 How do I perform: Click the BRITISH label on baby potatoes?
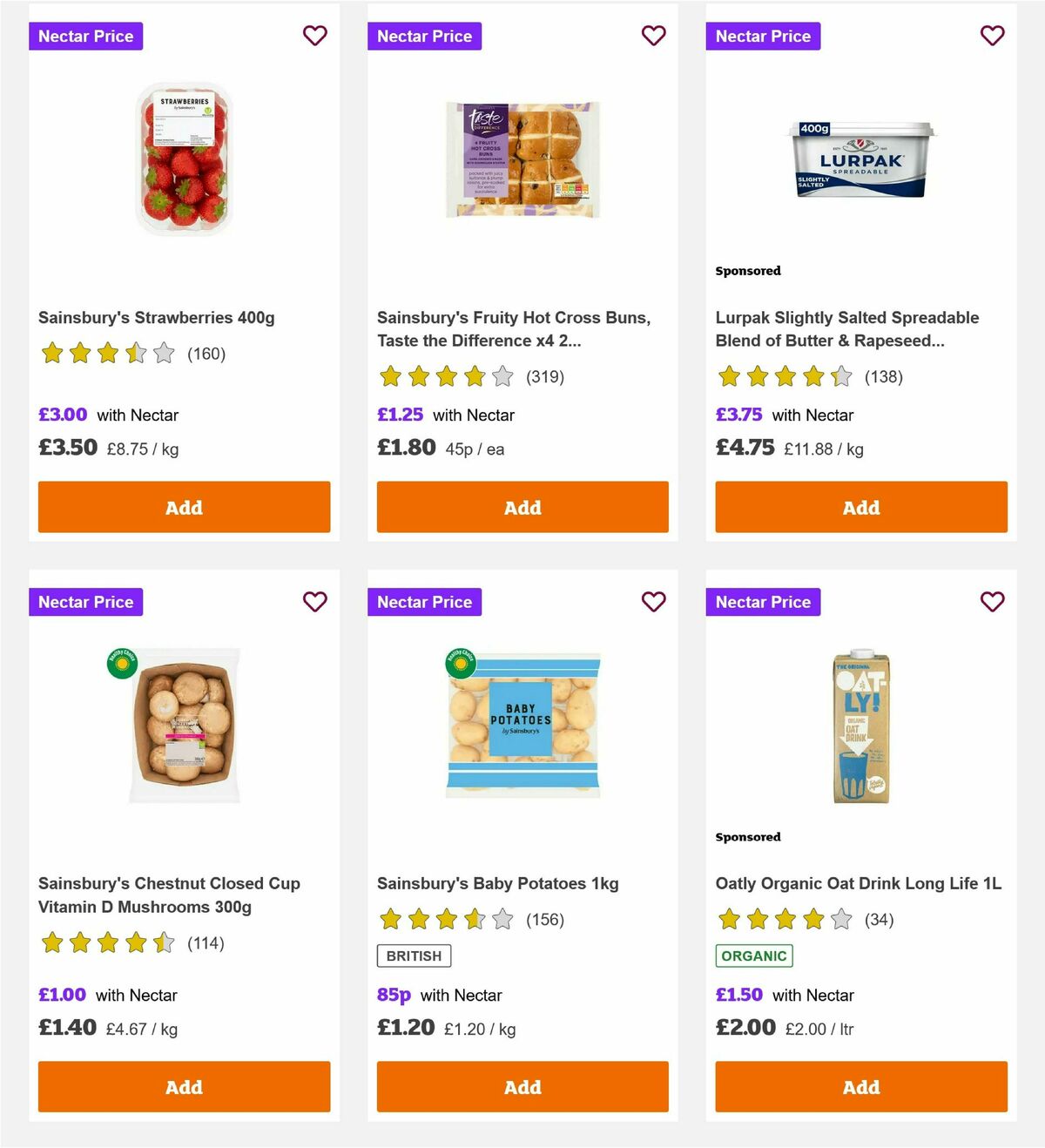[x=414, y=956]
